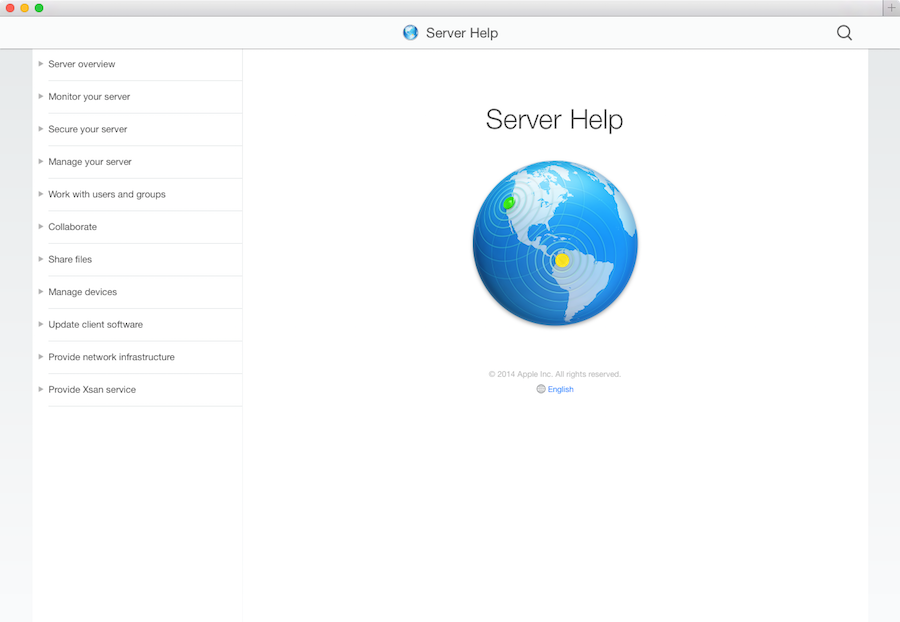
Task: Open the Collaborate topic
Action: pos(73,227)
